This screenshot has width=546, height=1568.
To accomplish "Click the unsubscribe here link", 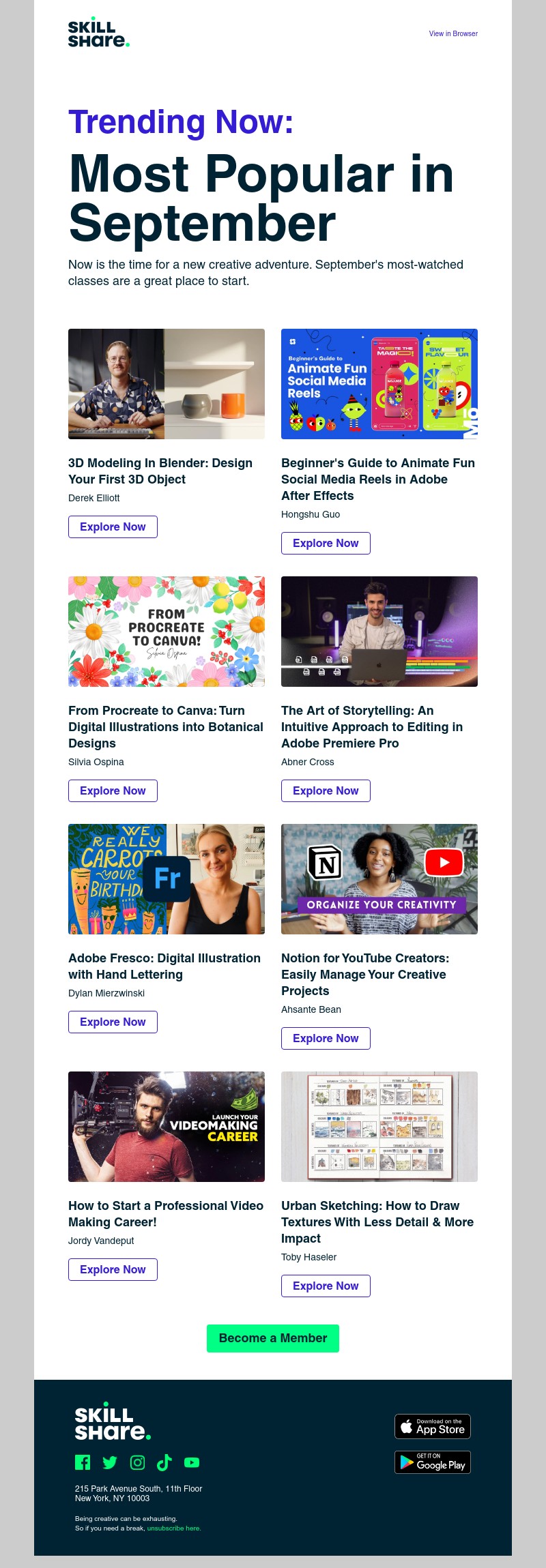I will pyautogui.click(x=174, y=1528).
